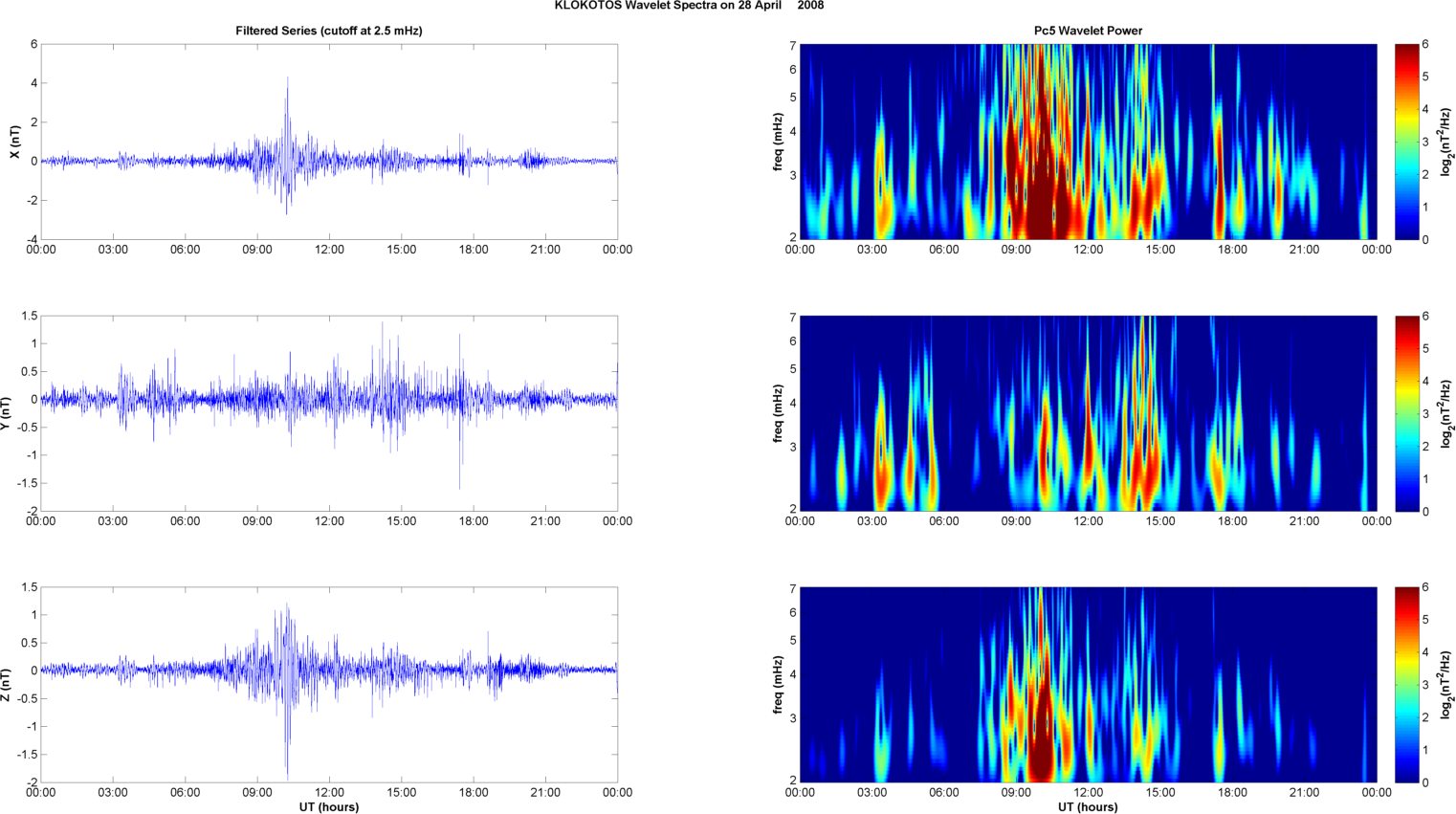Click the Y component wavelet power spectrogram
The width and height of the screenshot is (1456, 814).
click(1088, 413)
